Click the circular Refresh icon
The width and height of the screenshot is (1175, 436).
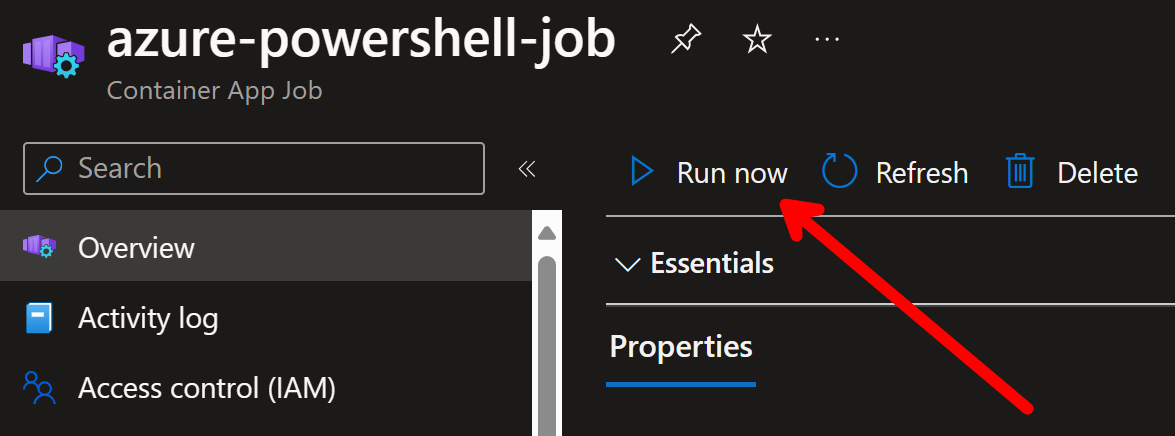coord(839,172)
